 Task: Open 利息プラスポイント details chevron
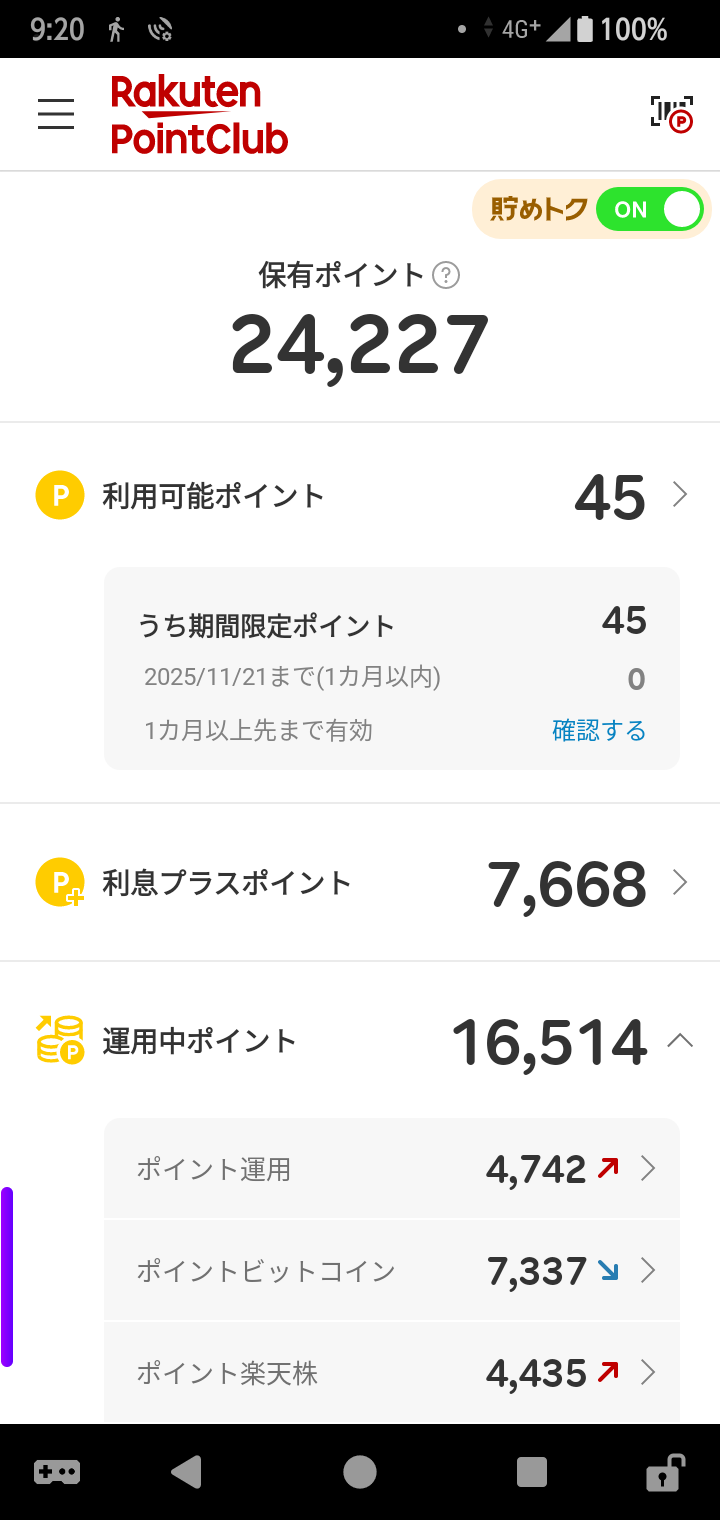680,882
